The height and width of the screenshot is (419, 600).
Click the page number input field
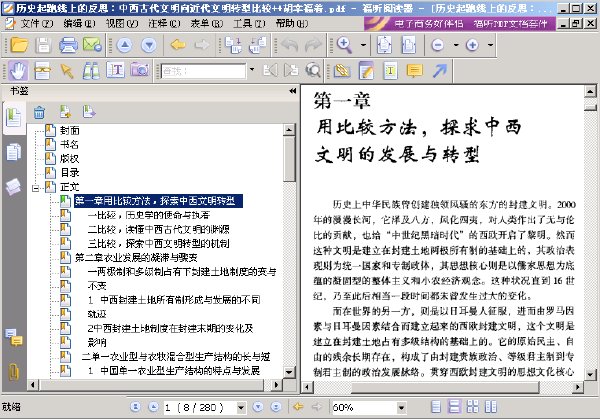tap(200, 408)
